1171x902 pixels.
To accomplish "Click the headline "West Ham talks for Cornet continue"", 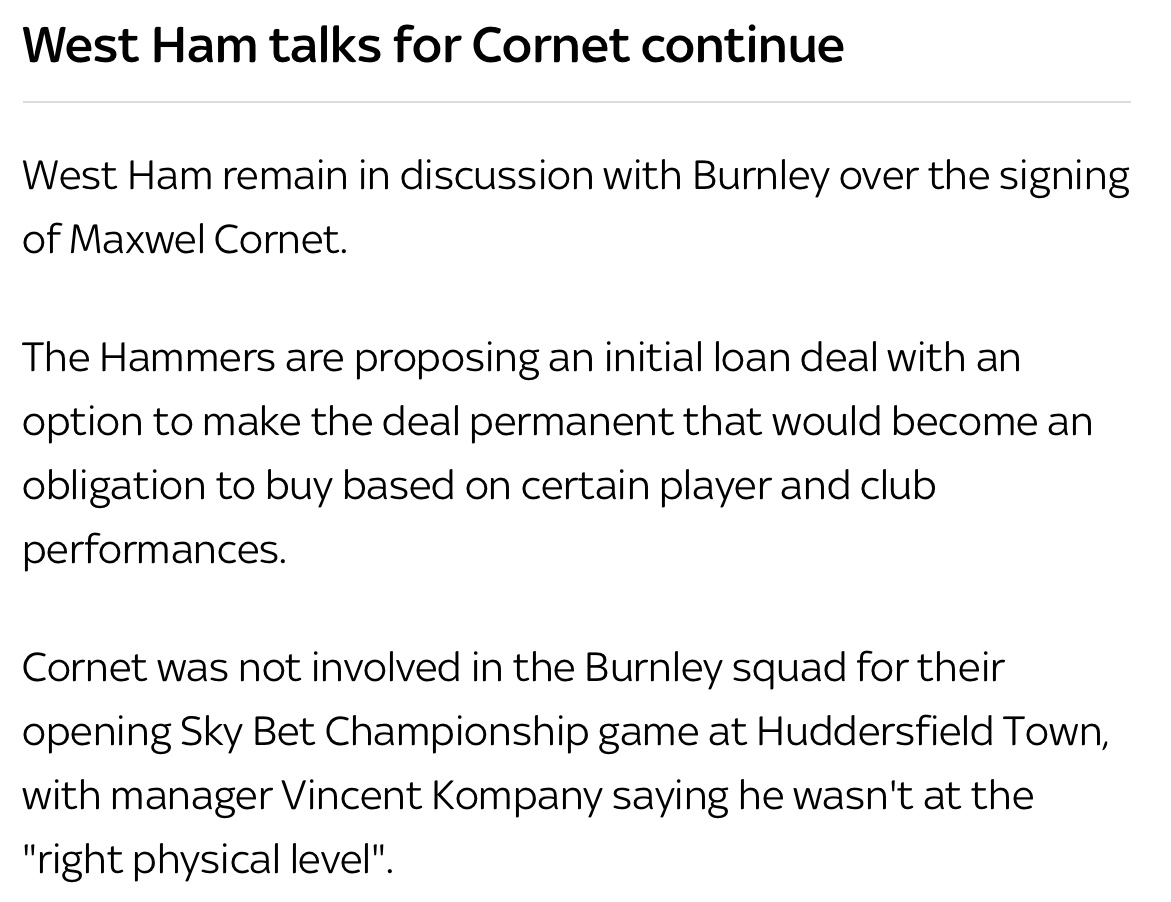I will [432, 44].
